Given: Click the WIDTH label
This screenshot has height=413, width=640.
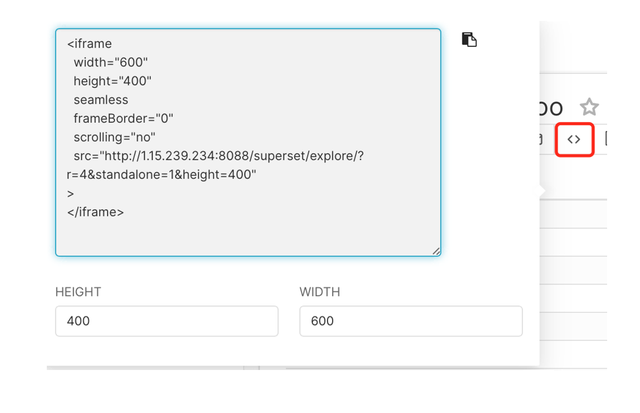Looking at the screenshot, I should click(319, 292).
